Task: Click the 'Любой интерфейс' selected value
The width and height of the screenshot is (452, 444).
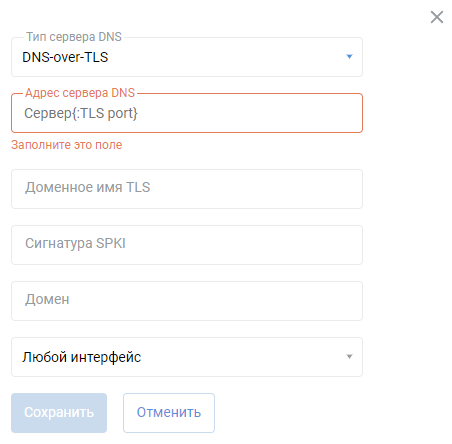Action: click(82, 357)
